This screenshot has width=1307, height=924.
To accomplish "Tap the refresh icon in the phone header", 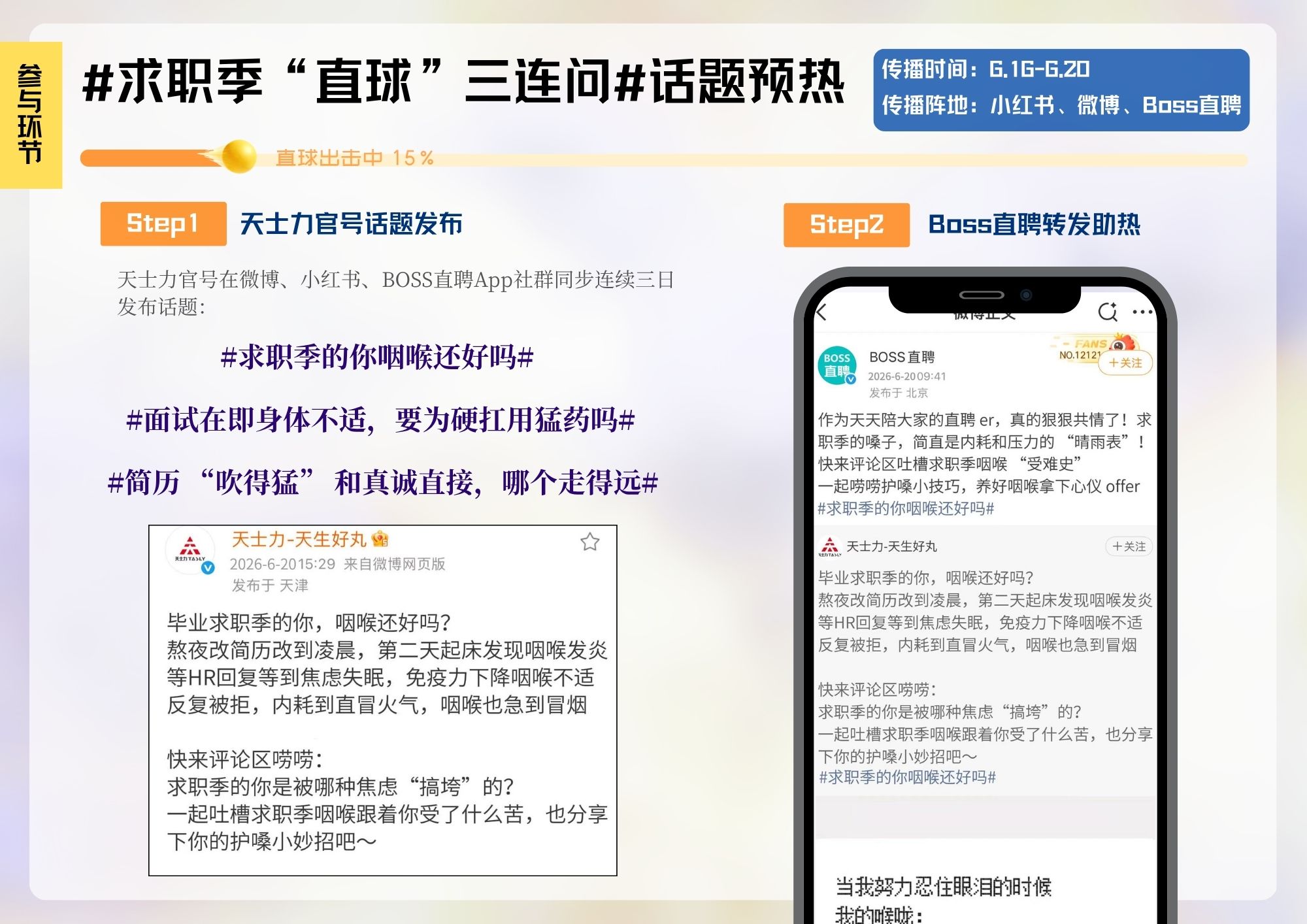I will [x=1108, y=312].
